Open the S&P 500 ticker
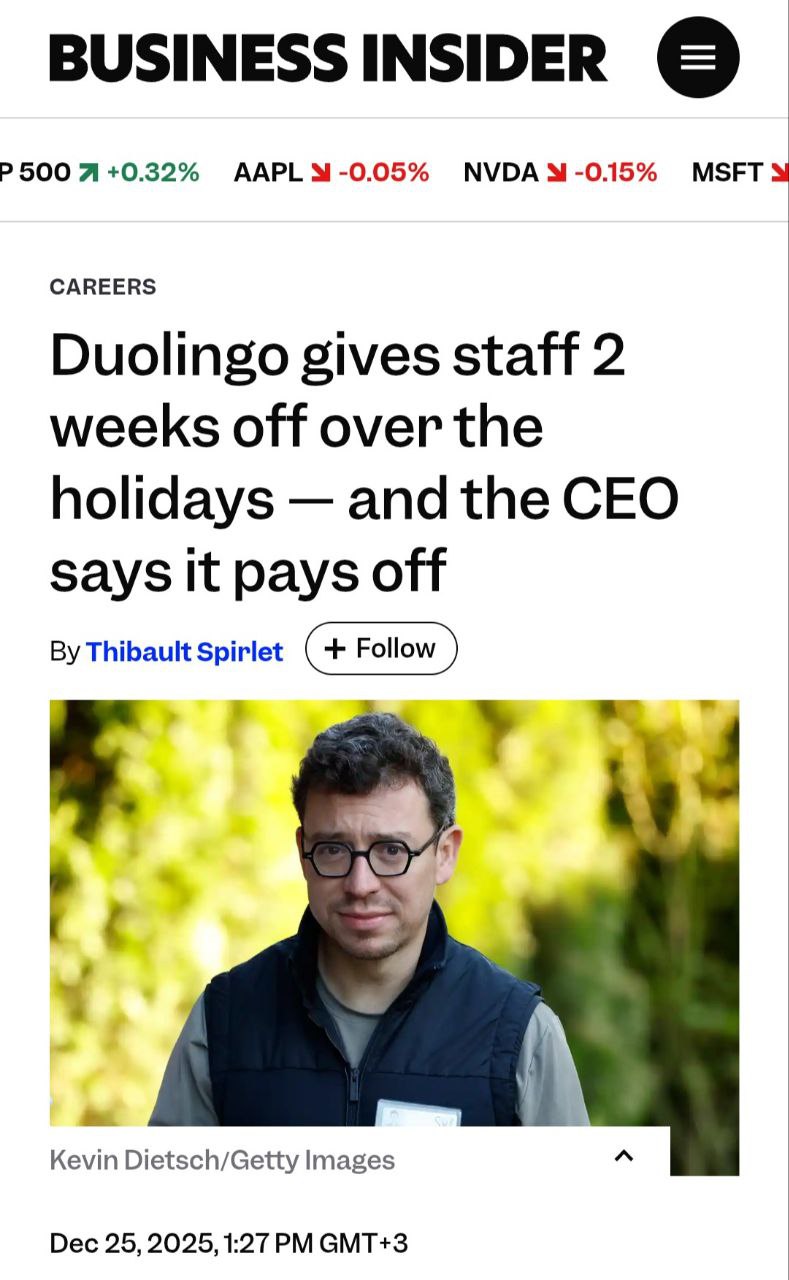The width and height of the screenshot is (789, 1280). pos(35,172)
